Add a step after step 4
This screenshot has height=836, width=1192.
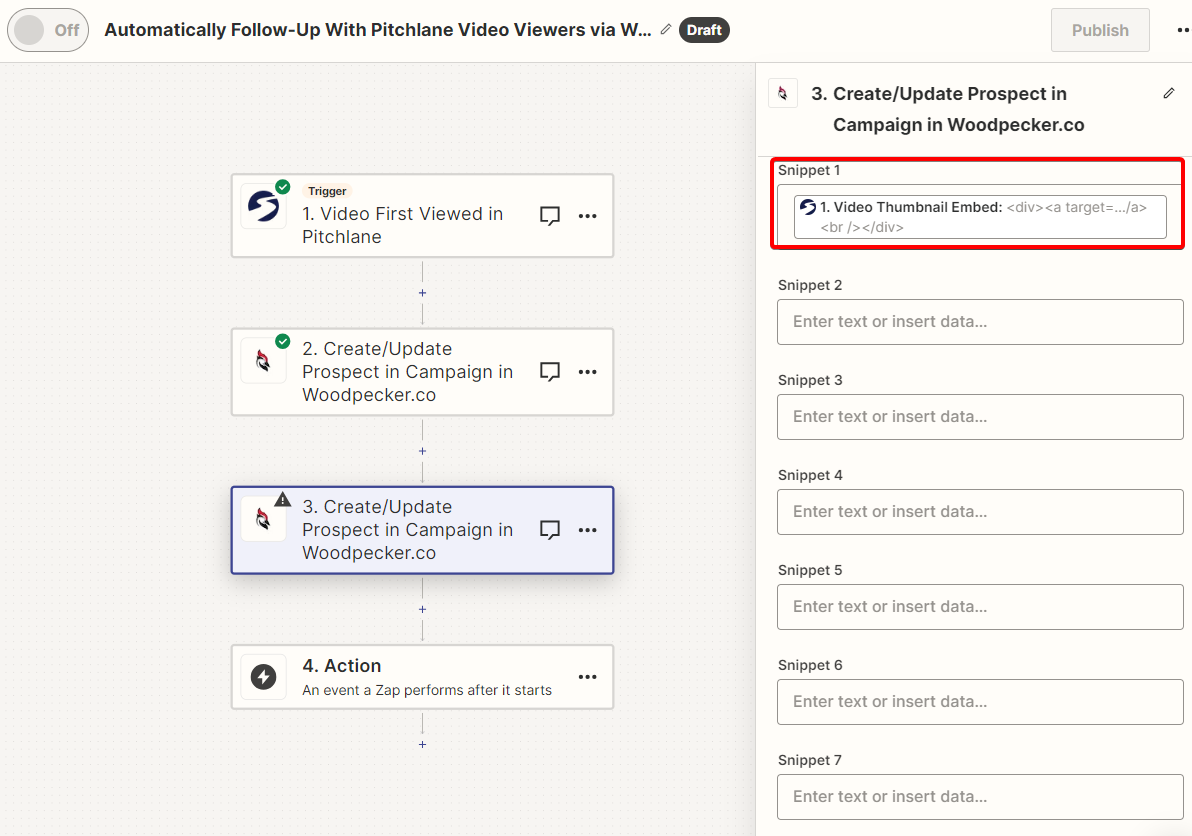coord(423,745)
